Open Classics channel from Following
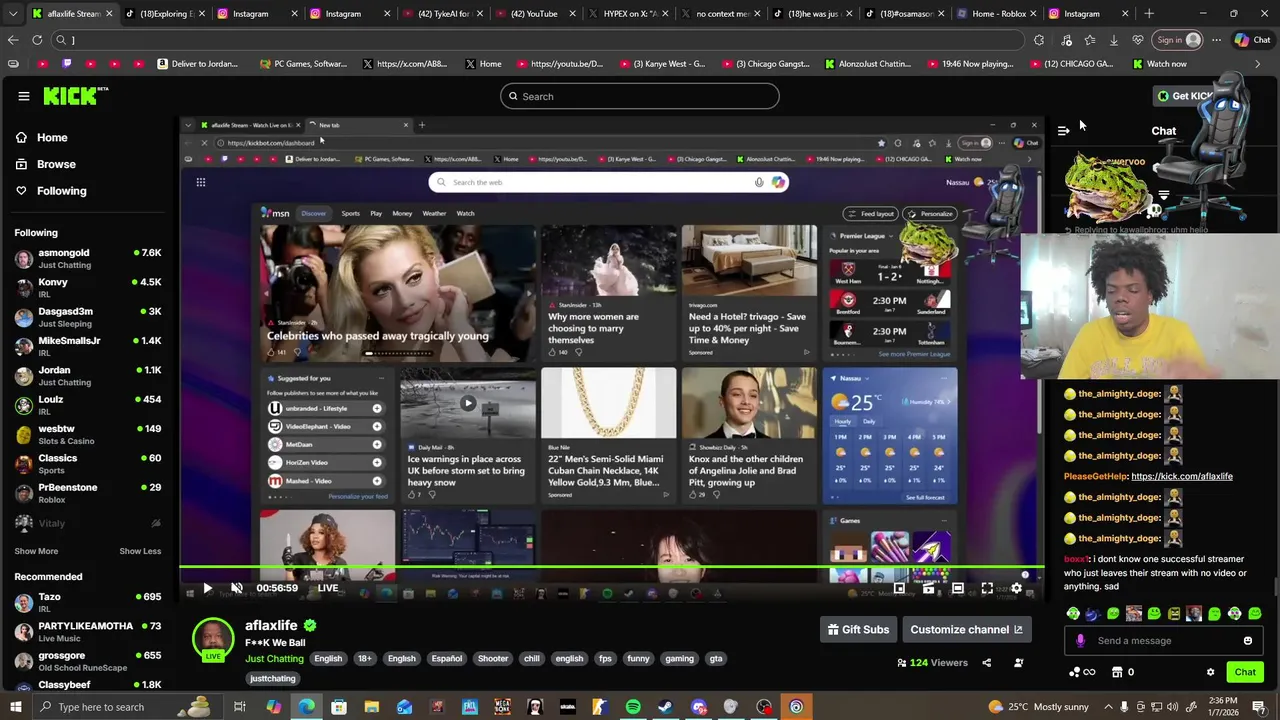The image size is (1280, 720). point(88,463)
